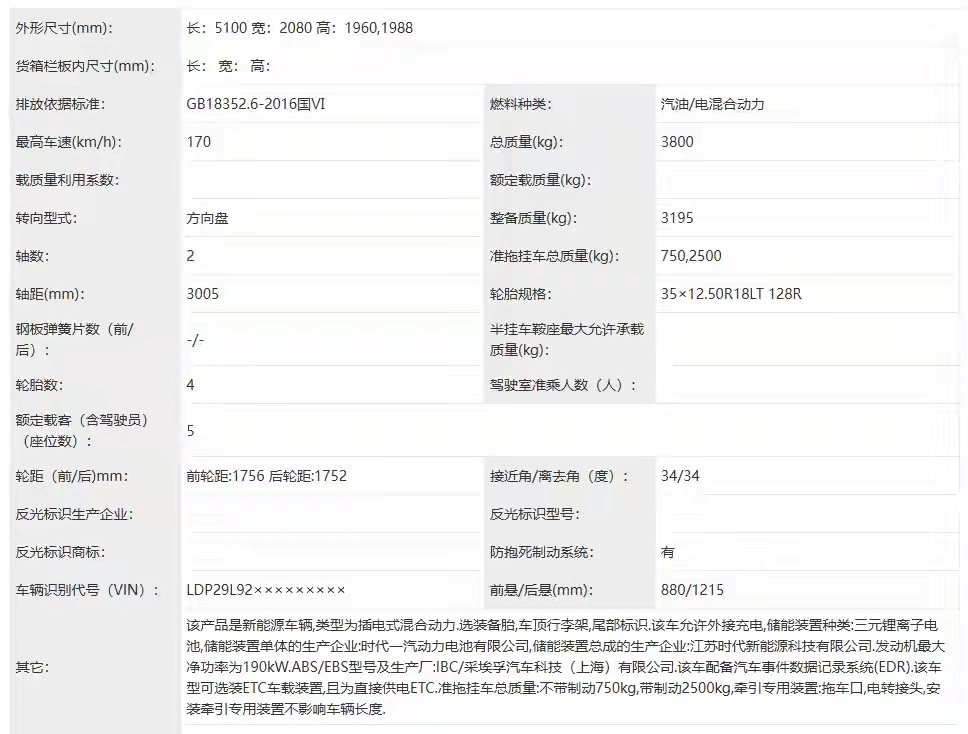Click the 车辆识别代号（VIN） label

87,590
